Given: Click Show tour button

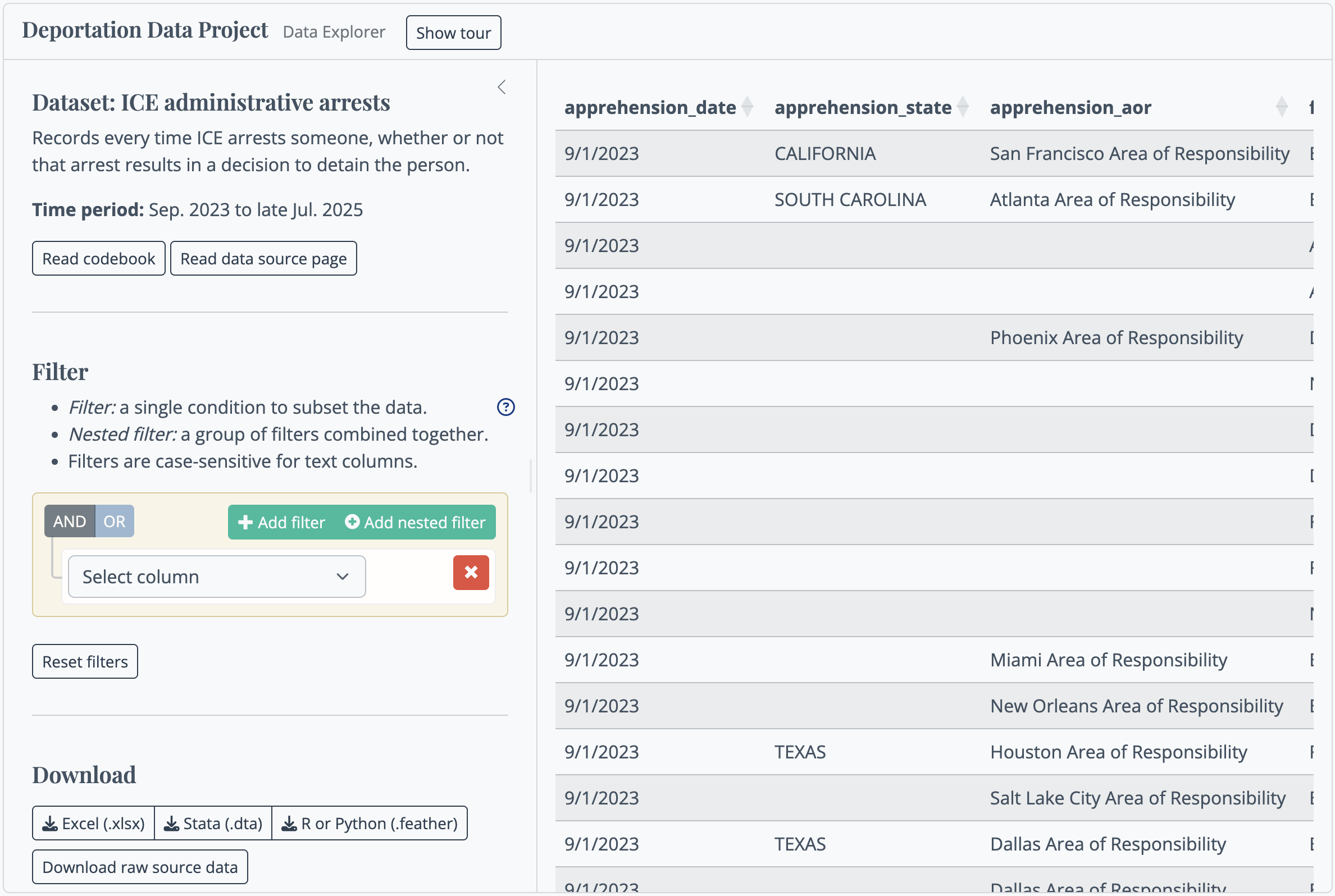Looking at the screenshot, I should click(x=453, y=33).
